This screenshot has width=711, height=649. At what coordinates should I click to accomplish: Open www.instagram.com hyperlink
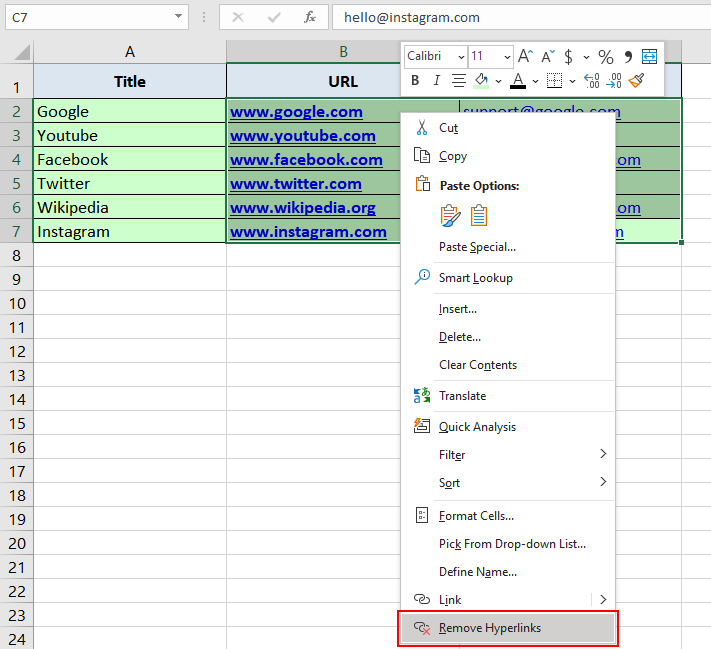[308, 232]
